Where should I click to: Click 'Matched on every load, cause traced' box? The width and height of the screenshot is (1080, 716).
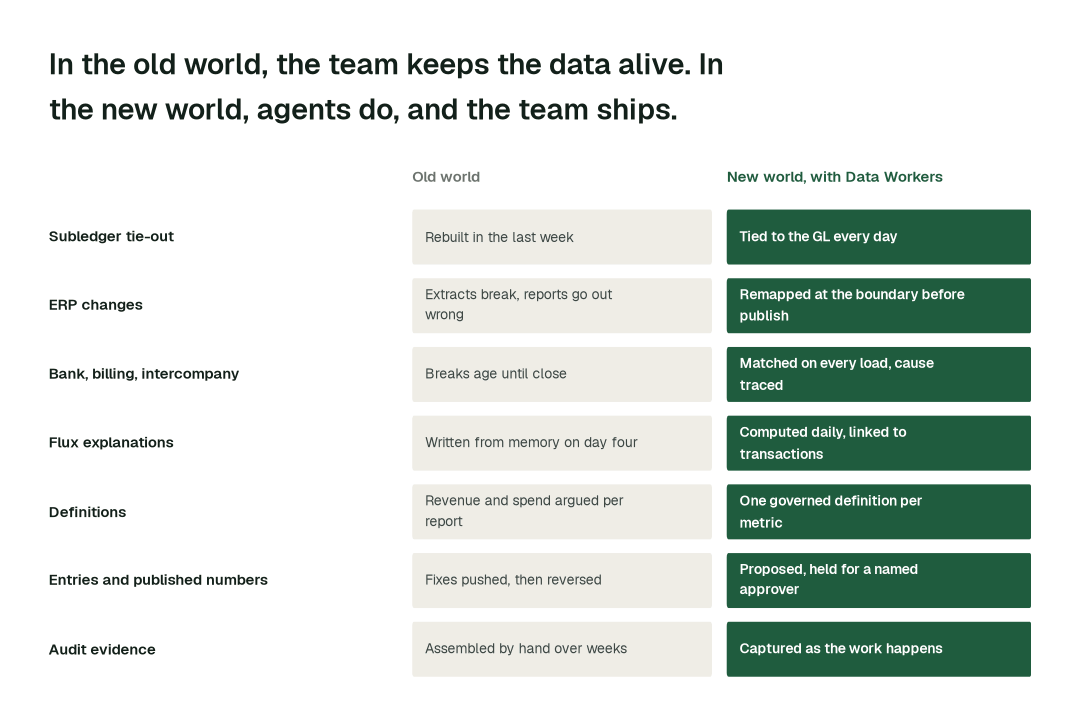(878, 374)
